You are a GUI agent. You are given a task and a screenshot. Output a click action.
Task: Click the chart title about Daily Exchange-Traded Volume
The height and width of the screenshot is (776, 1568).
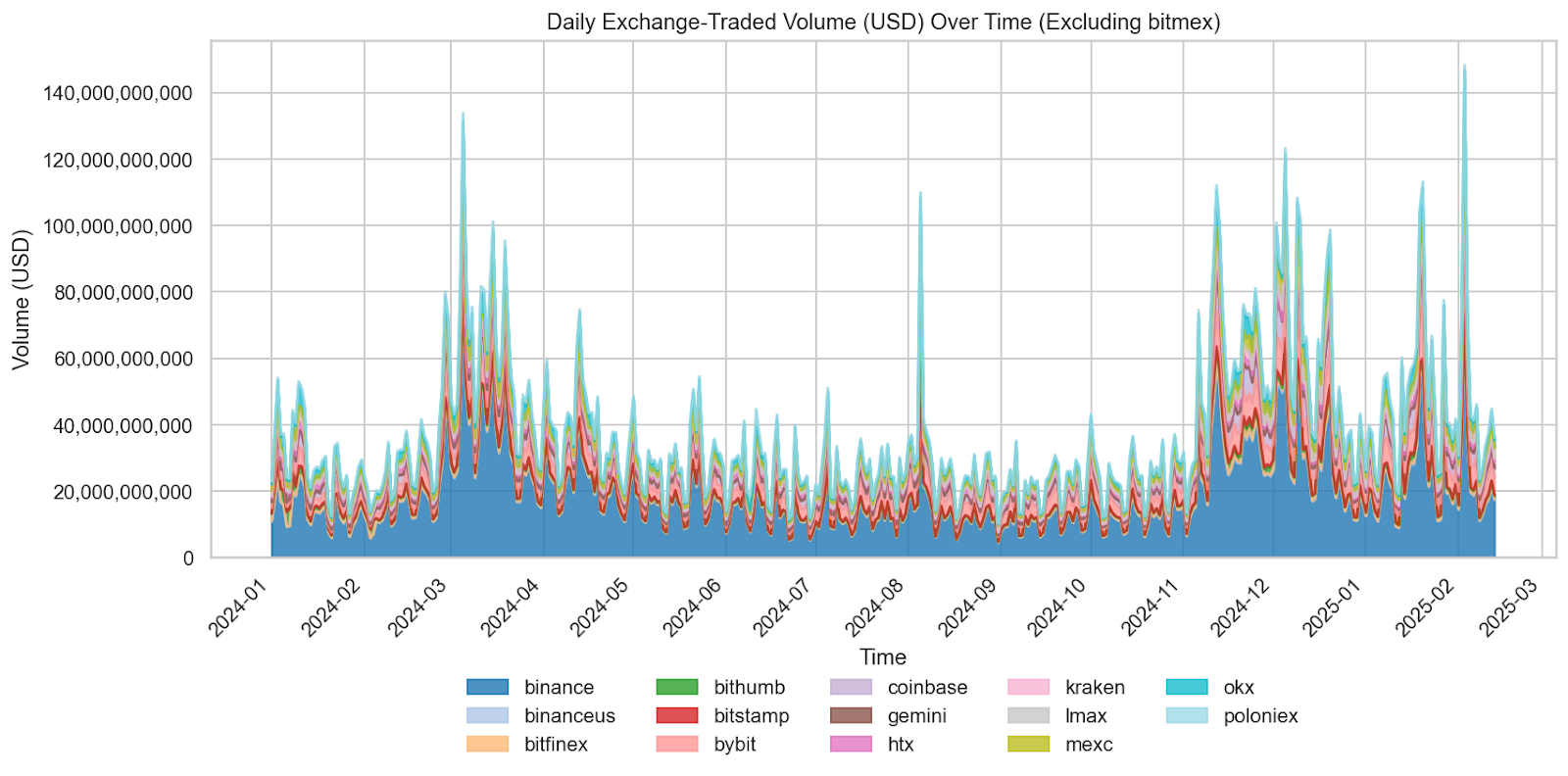point(883,23)
